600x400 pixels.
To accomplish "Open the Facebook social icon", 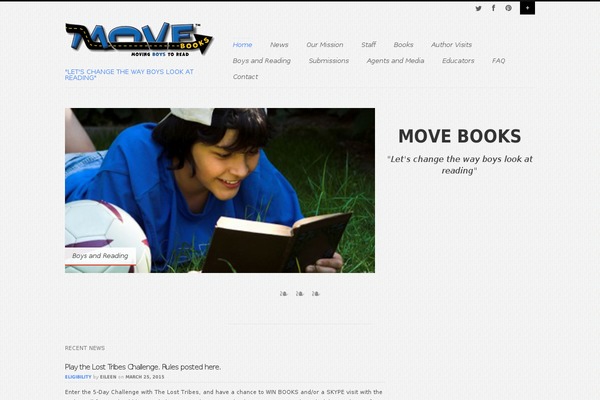I will click(493, 8).
